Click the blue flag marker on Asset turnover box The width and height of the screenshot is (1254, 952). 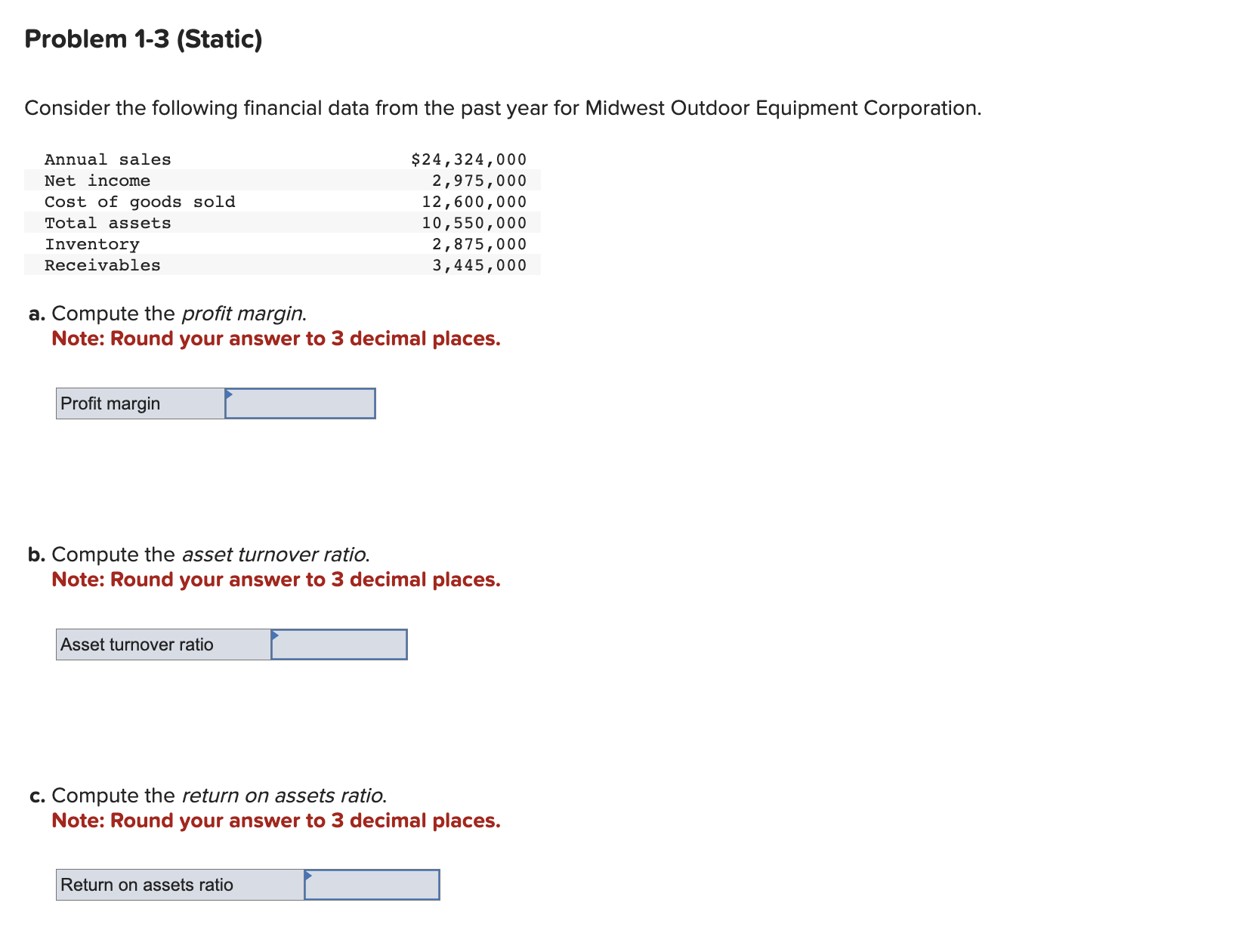pos(275,635)
